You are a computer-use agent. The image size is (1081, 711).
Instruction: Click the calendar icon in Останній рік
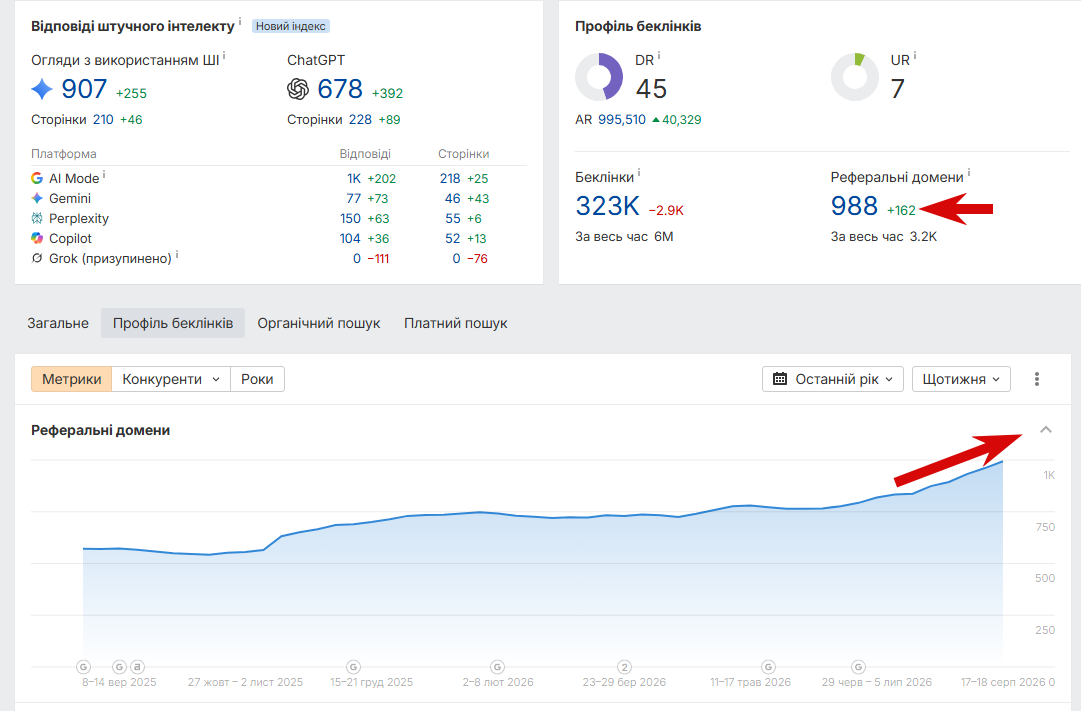pyautogui.click(x=780, y=379)
